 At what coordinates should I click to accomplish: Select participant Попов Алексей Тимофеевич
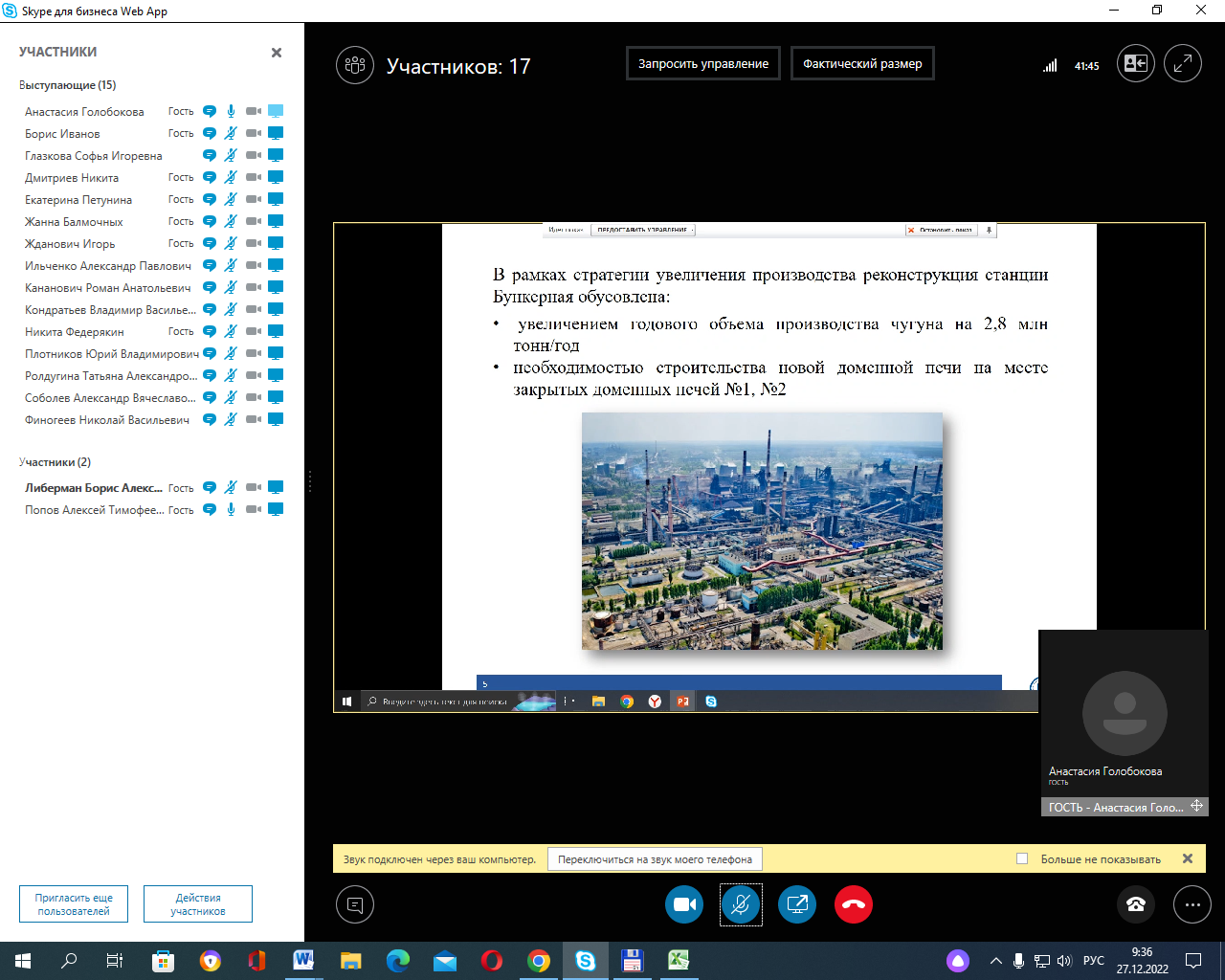coord(94,510)
